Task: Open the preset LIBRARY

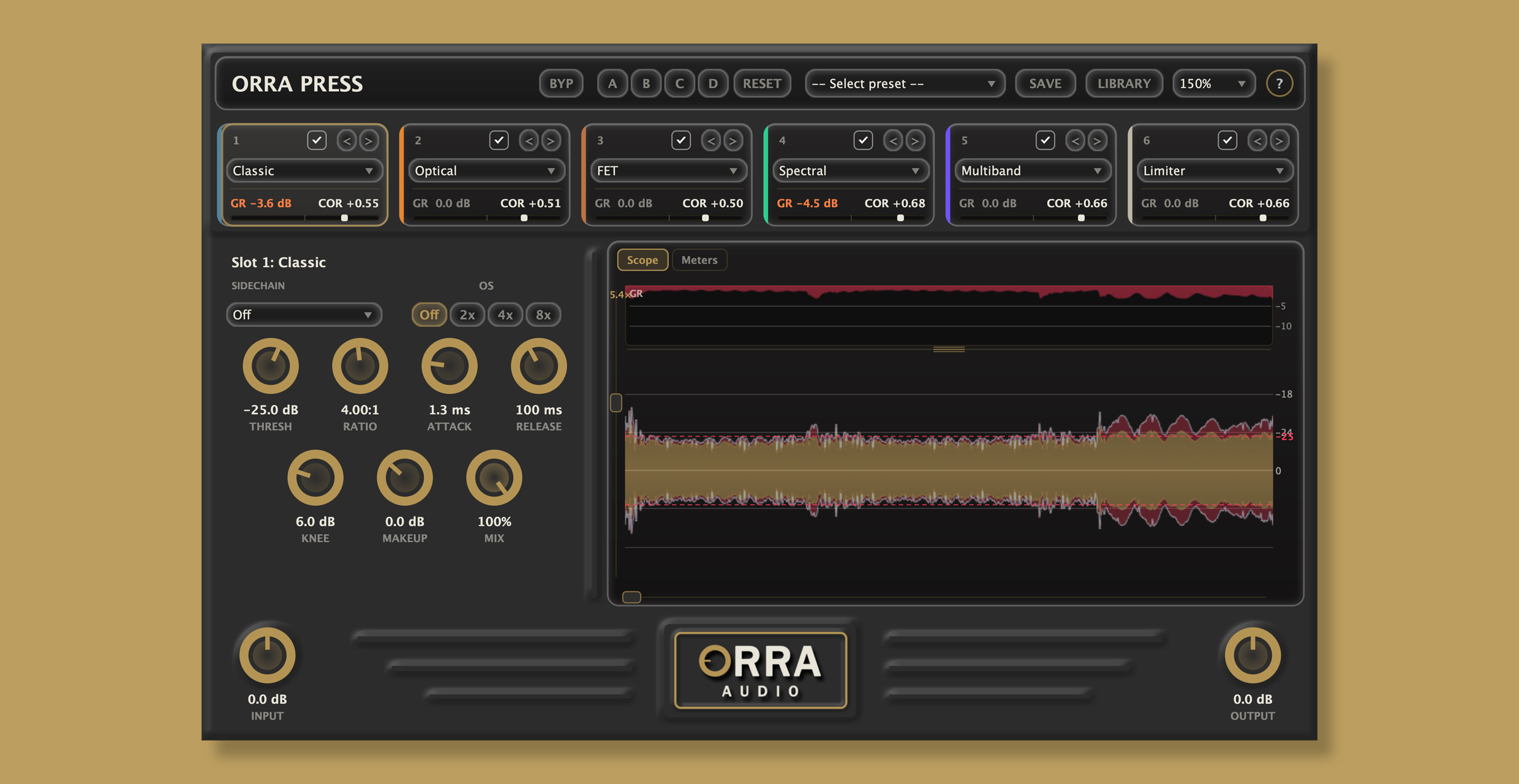Action: pyautogui.click(x=1124, y=83)
